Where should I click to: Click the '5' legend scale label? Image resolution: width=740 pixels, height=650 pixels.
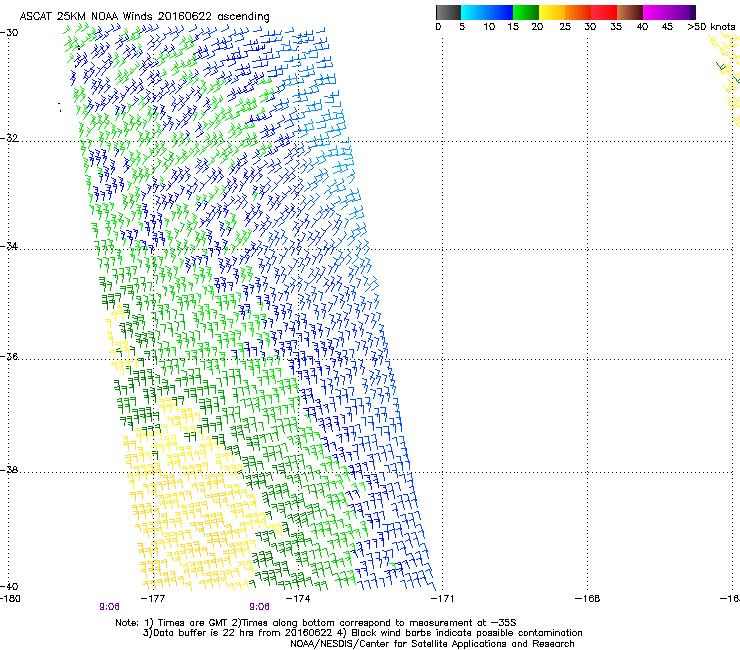462,27
